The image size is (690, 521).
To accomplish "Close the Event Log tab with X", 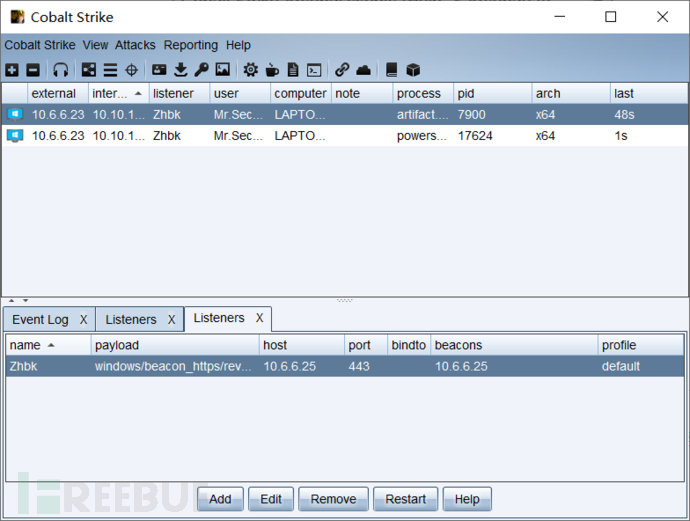I will click(x=84, y=320).
